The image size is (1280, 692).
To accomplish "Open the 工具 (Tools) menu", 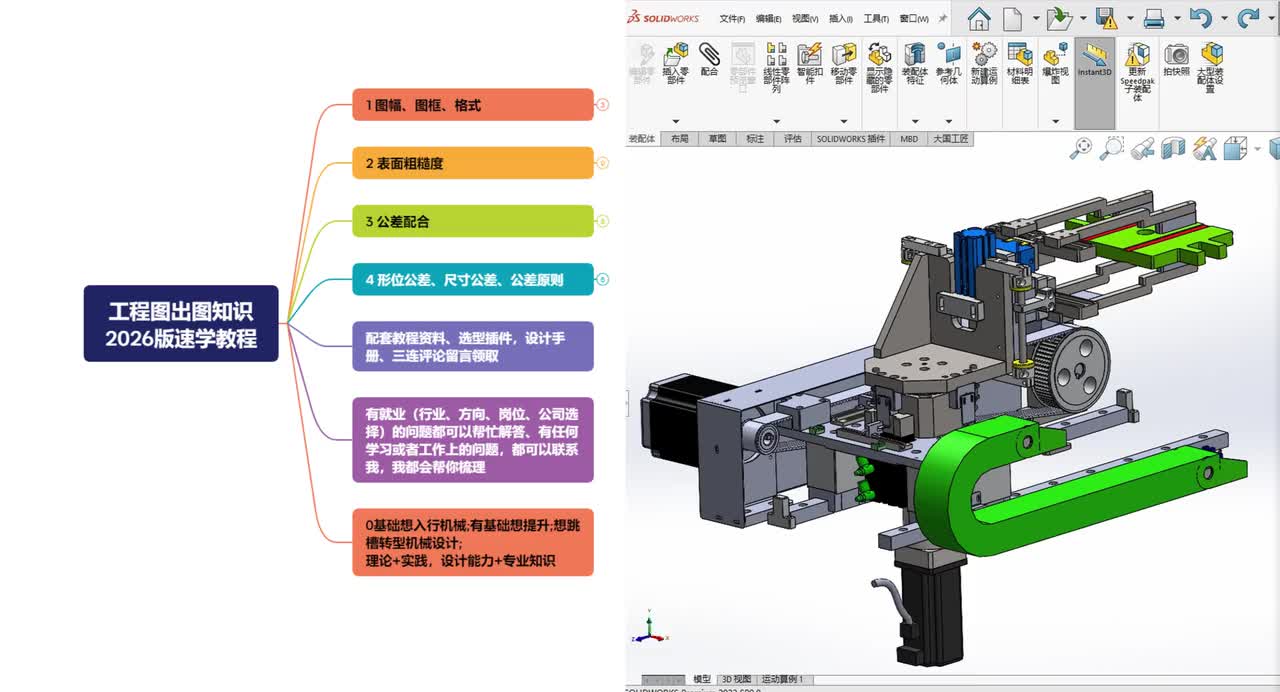I will 876,18.
